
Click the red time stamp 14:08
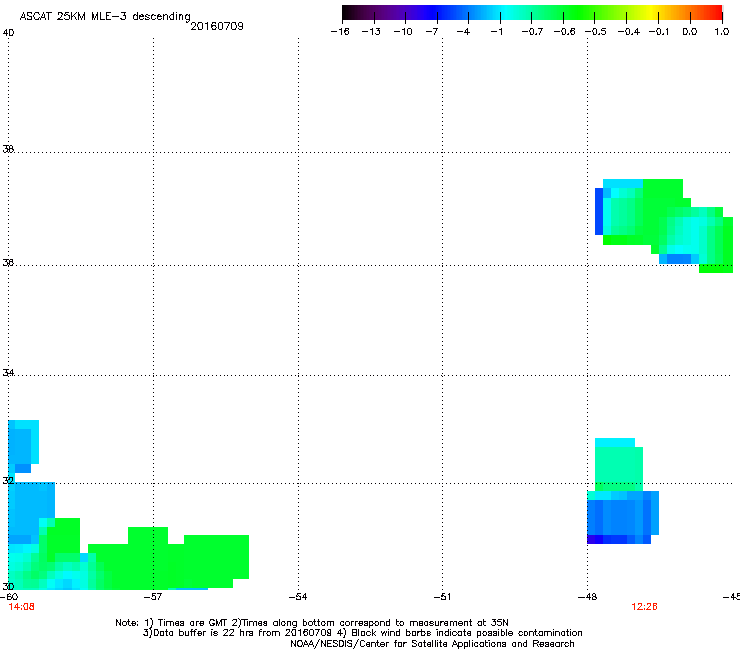coord(22,607)
